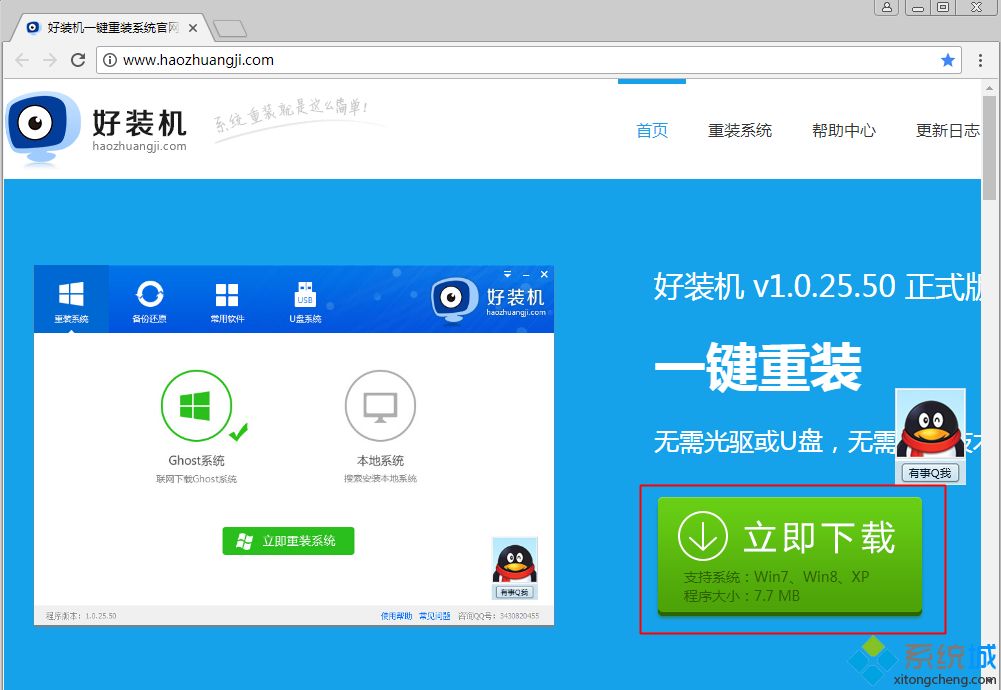Click the 联网下载Ghost系统 caption
Screen dimensions: 1001x690
pyautogui.click(x=196, y=479)
